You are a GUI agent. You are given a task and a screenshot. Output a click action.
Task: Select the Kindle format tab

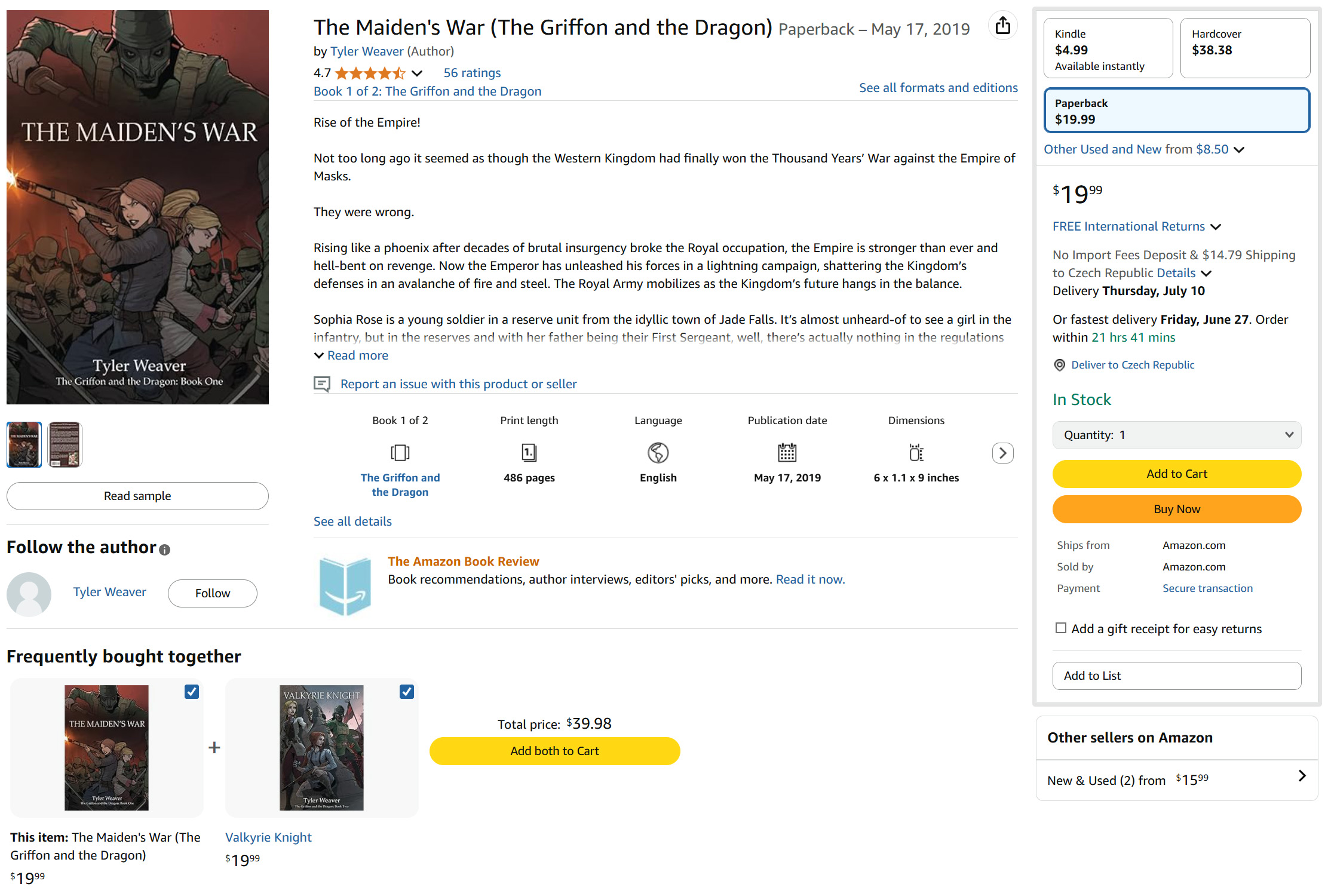[x=1108, y=48]
